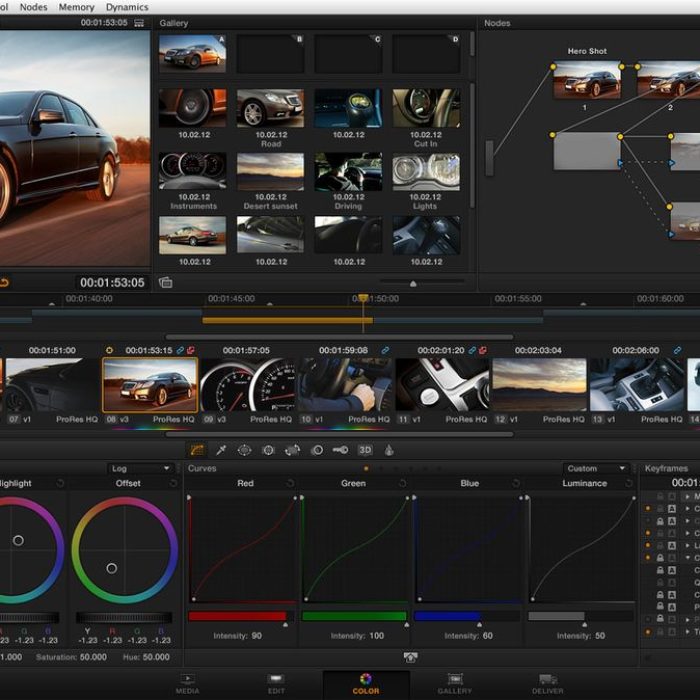This screenshot has height=700, width=700.
Task: Reset the Red curve
Action: point(291,483)
